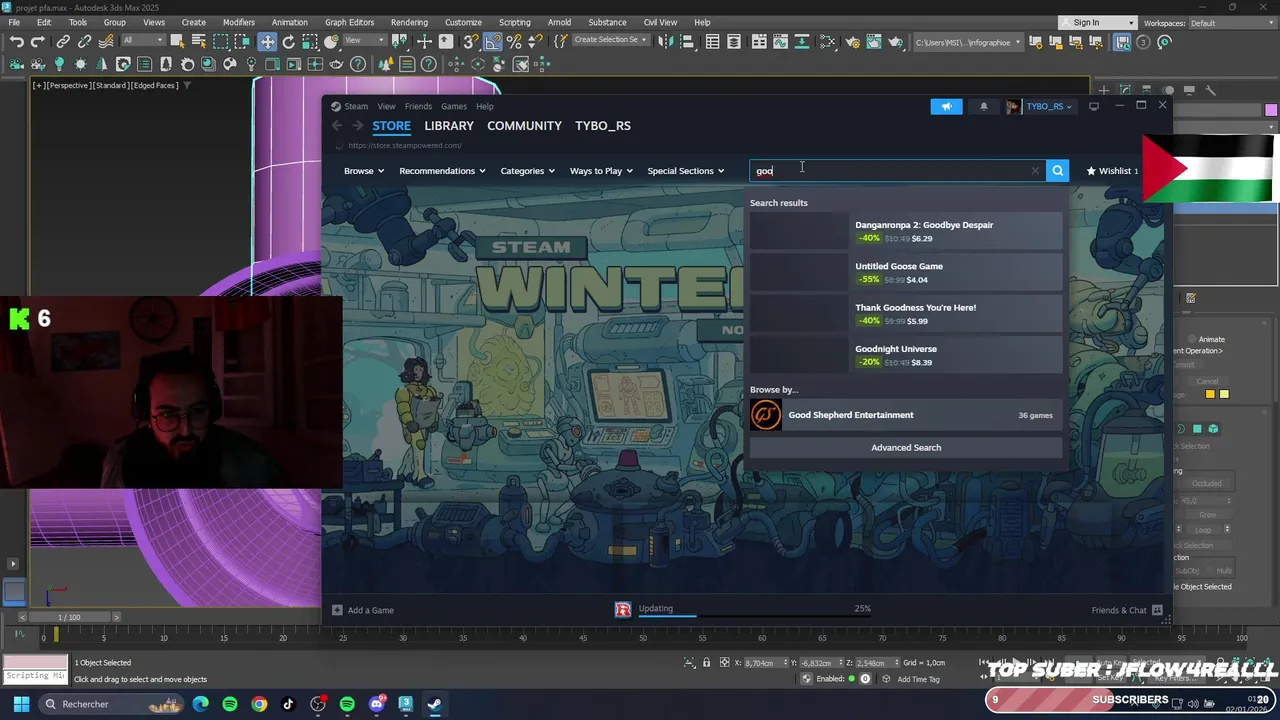Image resolution: width=1280 pixels, height=720 pixels.
Task: Activate the Select and Scale tool
Action: (309, 42)
